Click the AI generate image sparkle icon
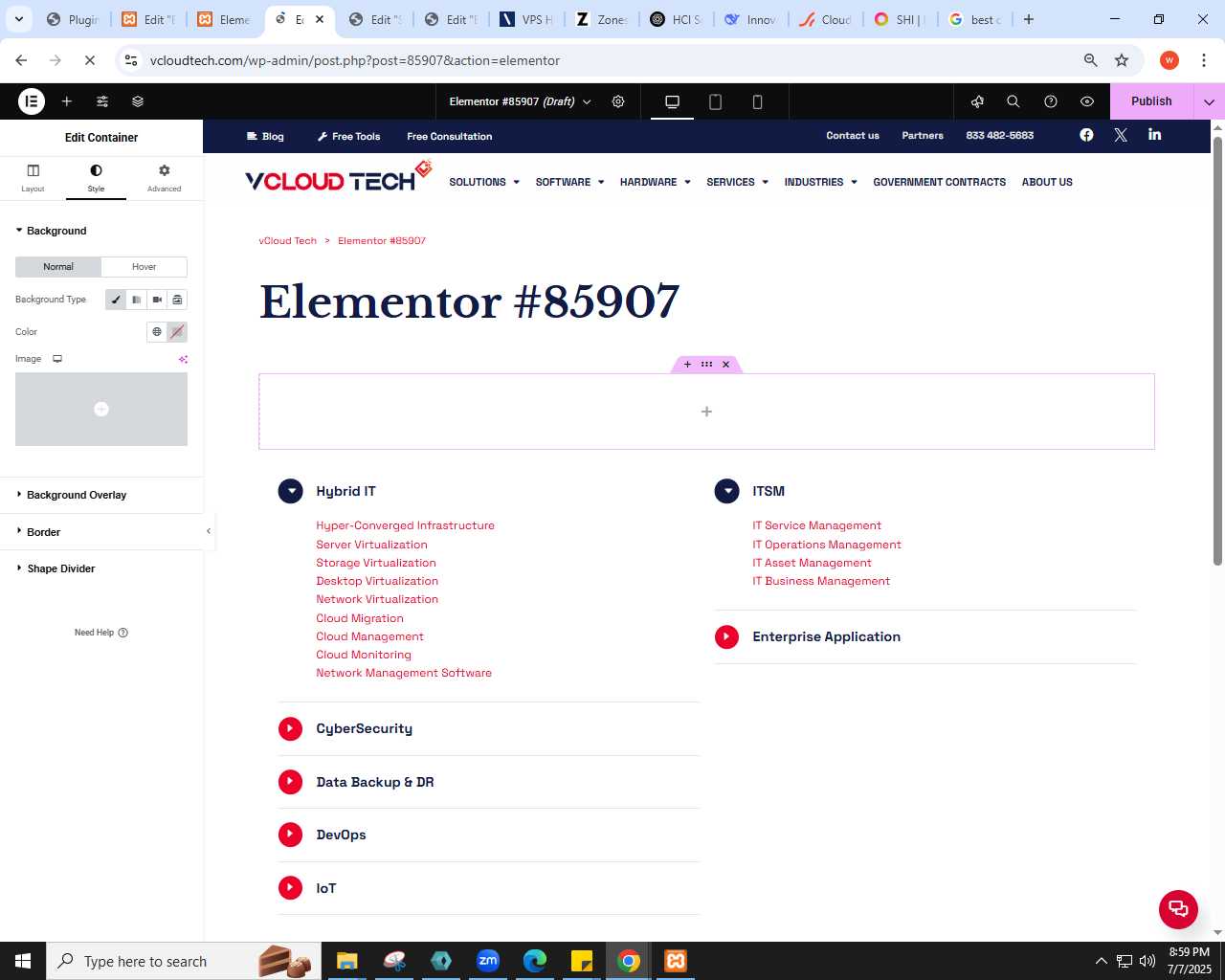 tap(183, 359)
